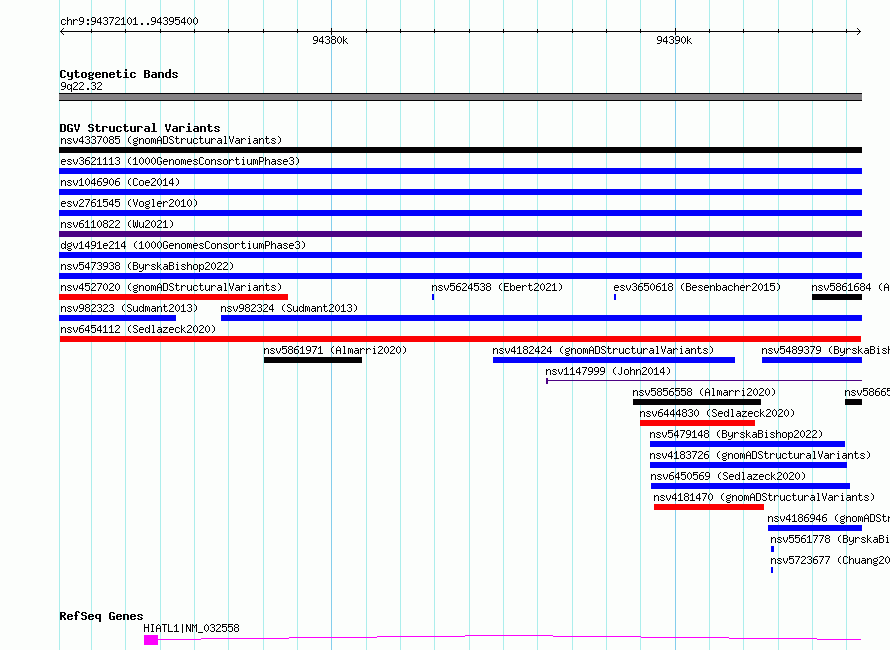Select the red nsv4527020 gnomAD variant bar
The height and width of the screenshot is (650, 890).
pos(174,297)
